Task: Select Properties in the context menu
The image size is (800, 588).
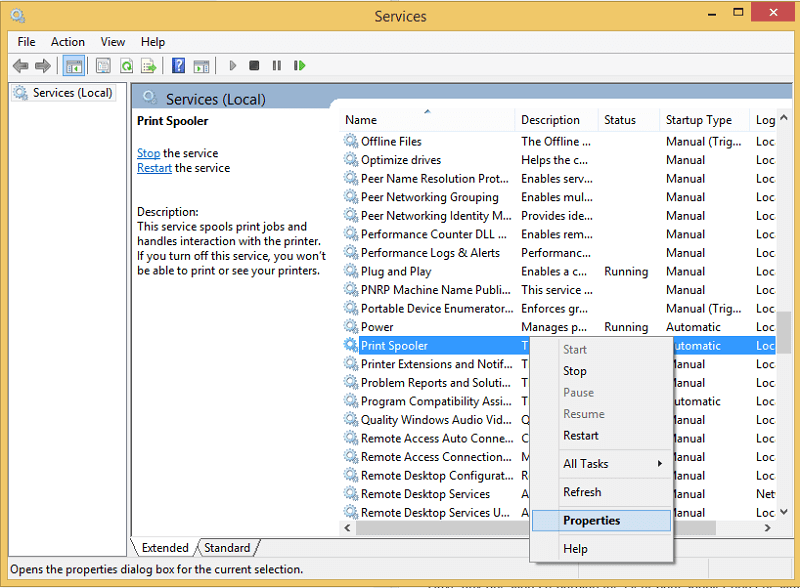Action: coord(601,521)
